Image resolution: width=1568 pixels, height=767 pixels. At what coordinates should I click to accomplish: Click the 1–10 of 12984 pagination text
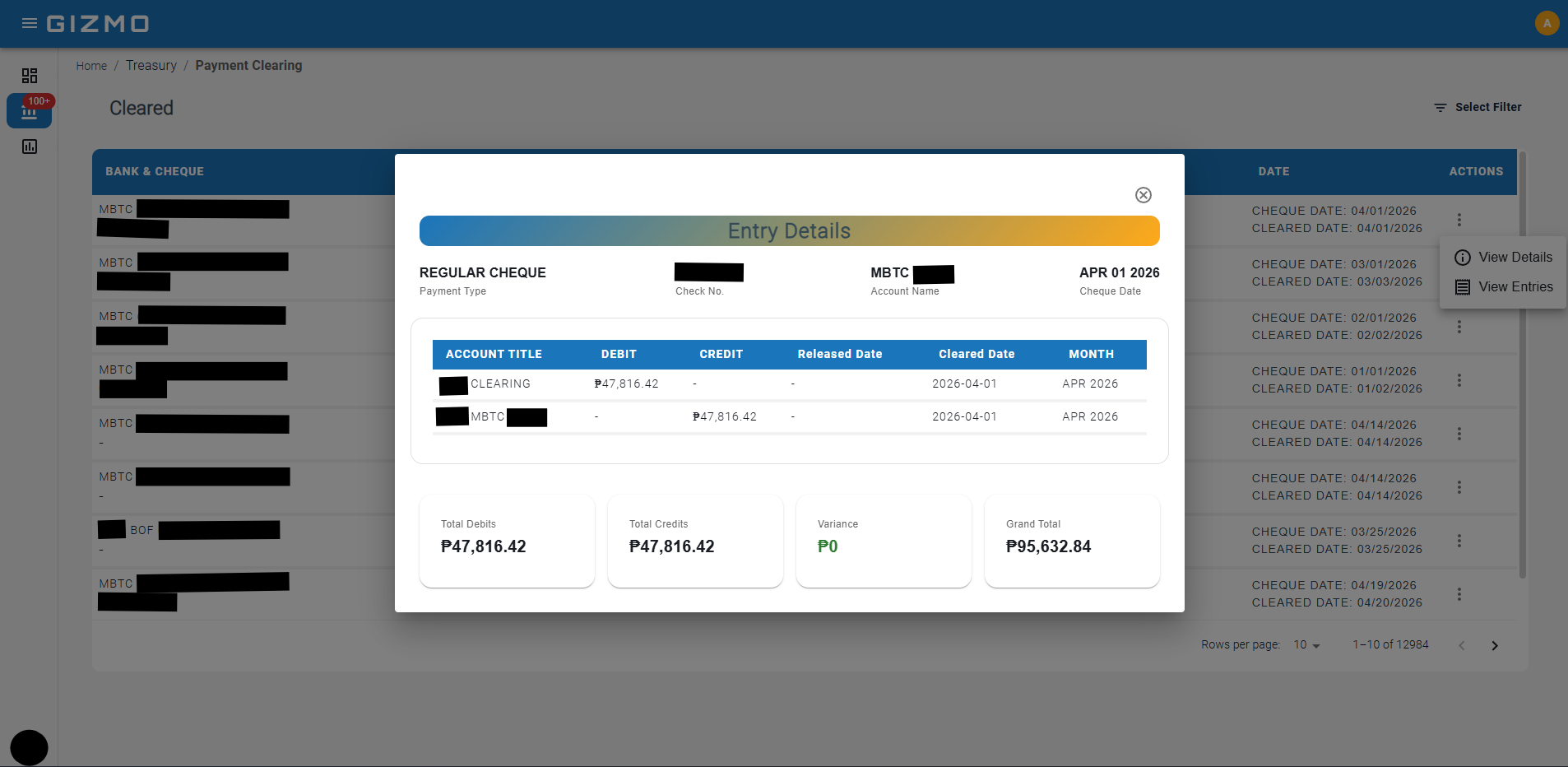point(1390,645)
